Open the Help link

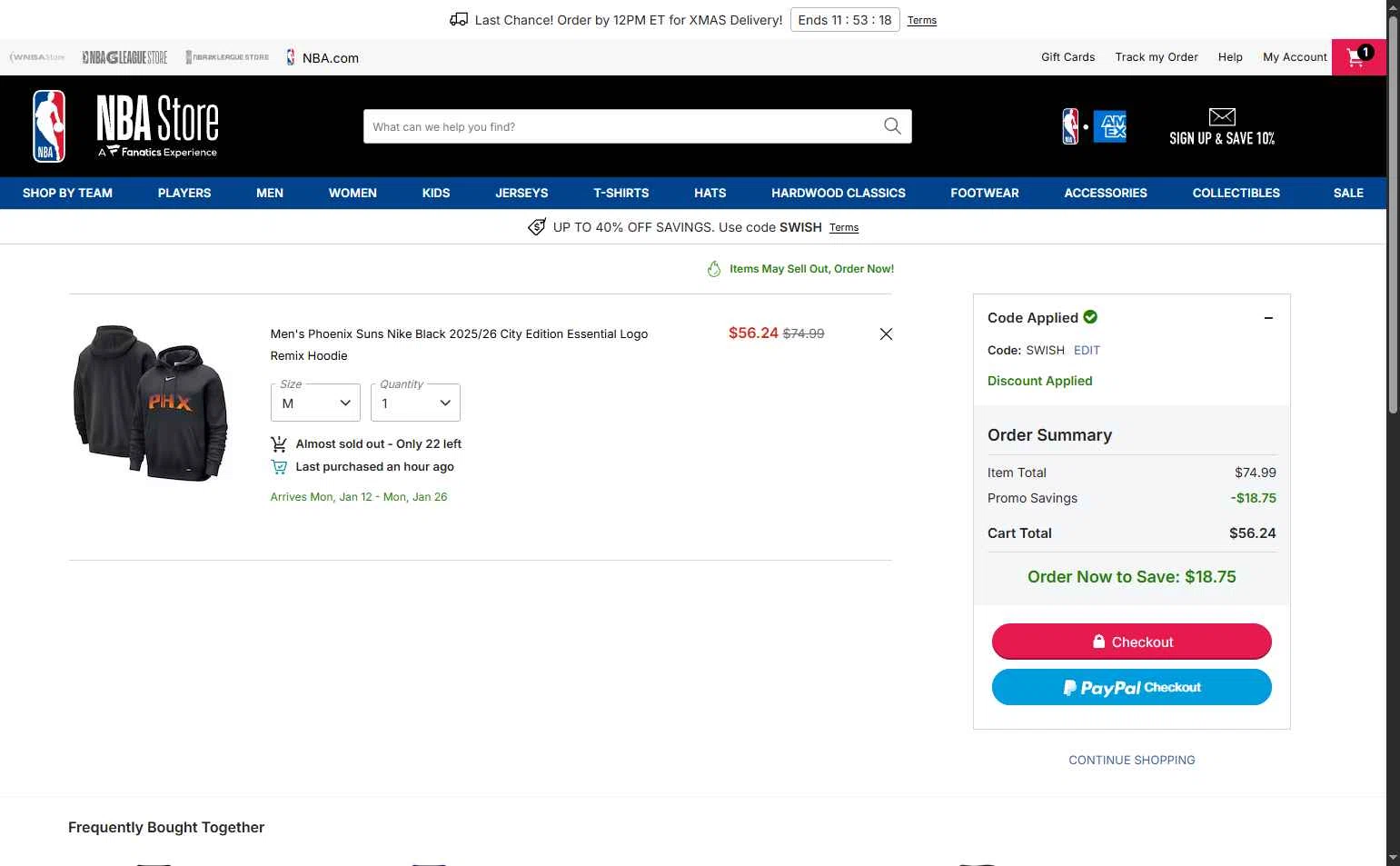tap(1230, 57)
